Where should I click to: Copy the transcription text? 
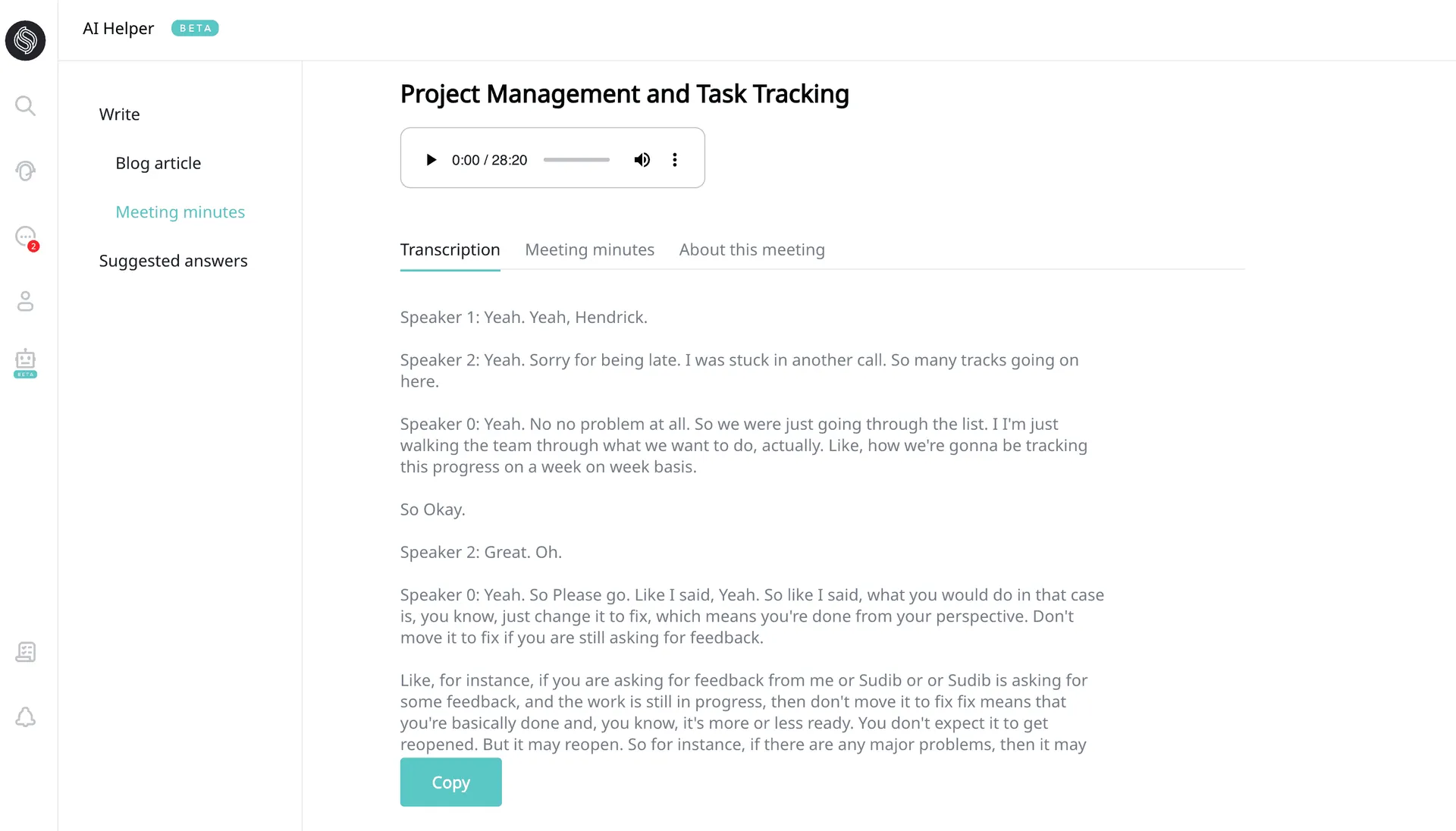[x=450, y=782]
